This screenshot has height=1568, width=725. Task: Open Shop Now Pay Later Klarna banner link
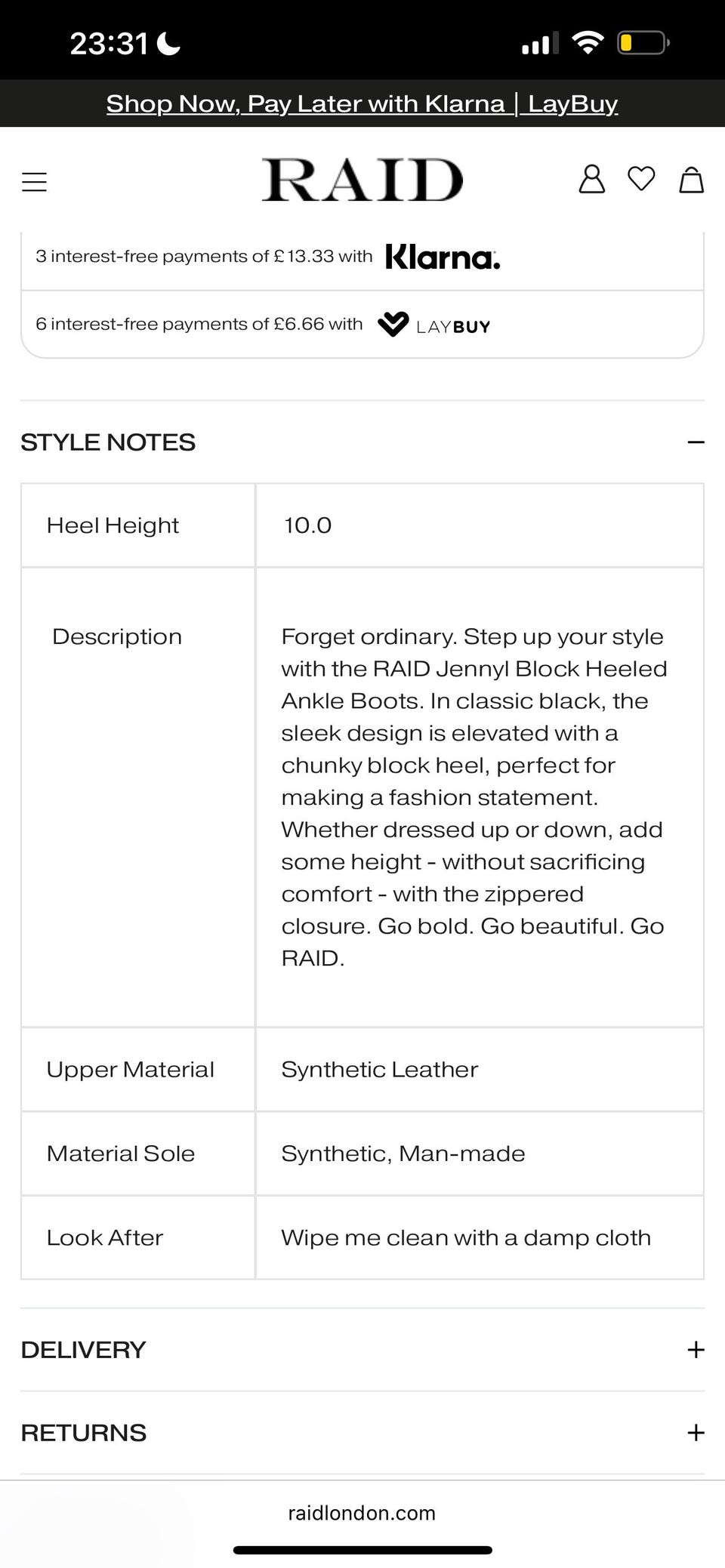click(x=362, y=103)
